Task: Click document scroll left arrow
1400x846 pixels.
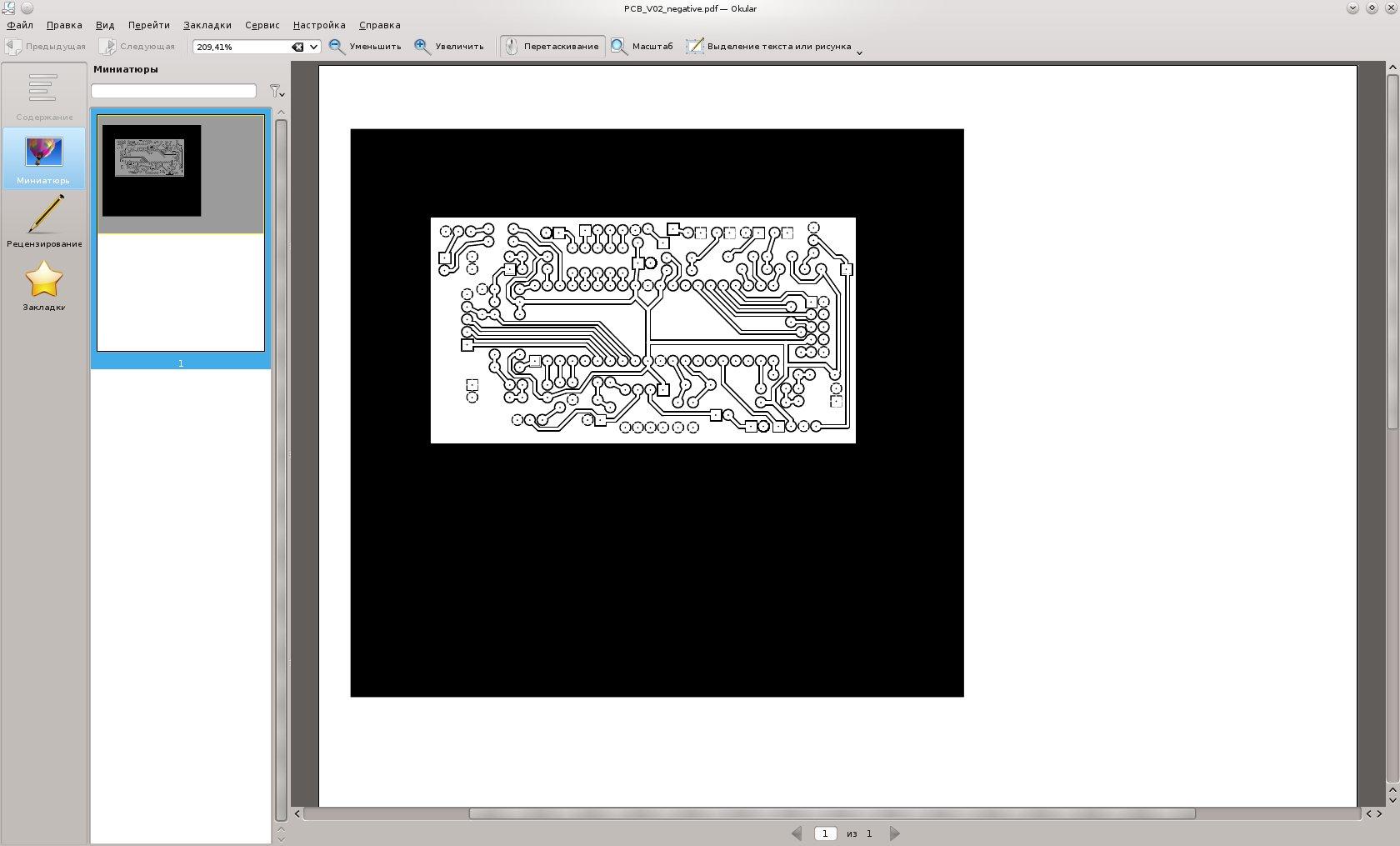Action: coord(297,813)
